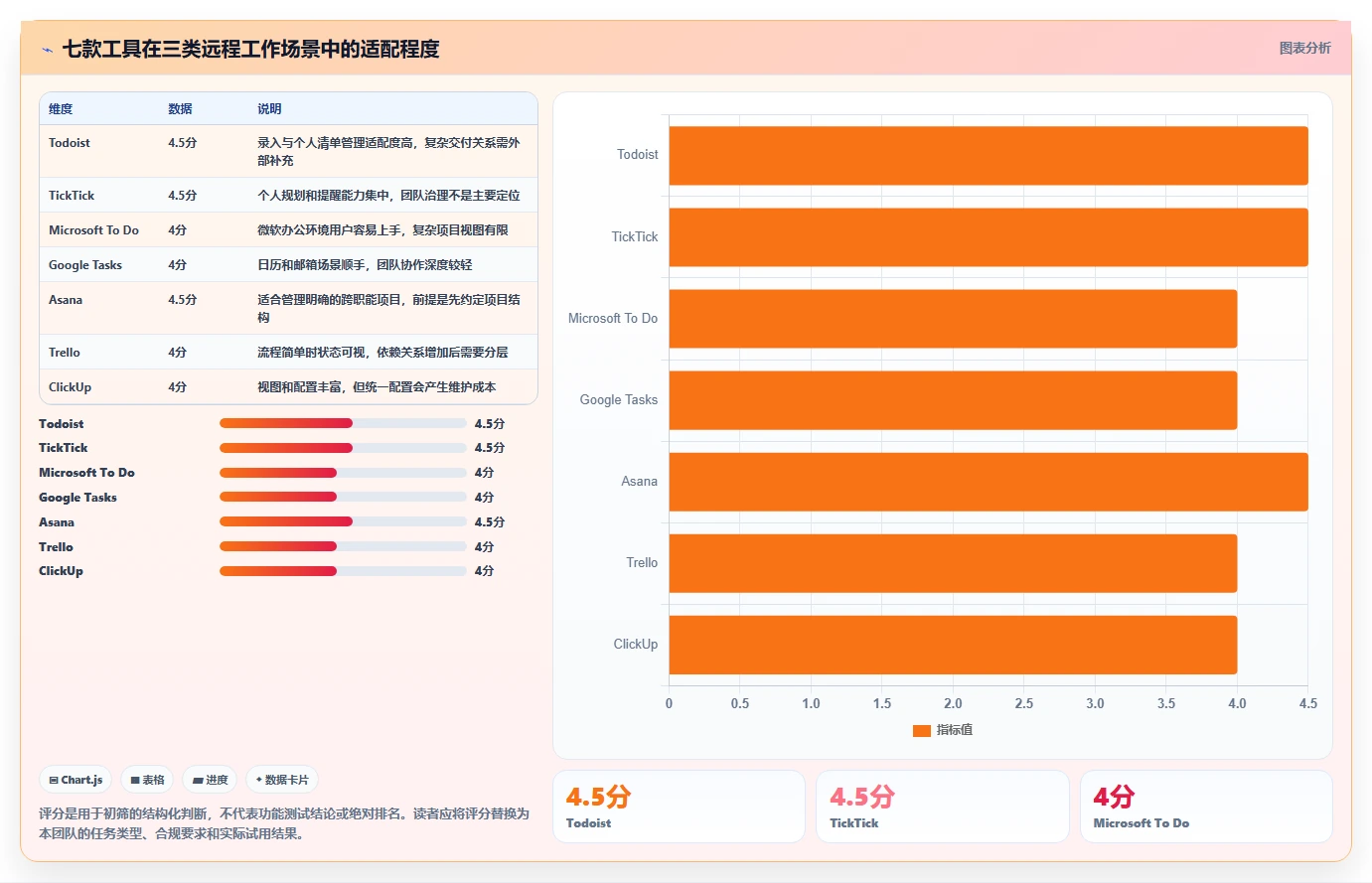This screenshot has width=1372, height=883.
Task: Click the Trello label in progress list
Action: 56,547
